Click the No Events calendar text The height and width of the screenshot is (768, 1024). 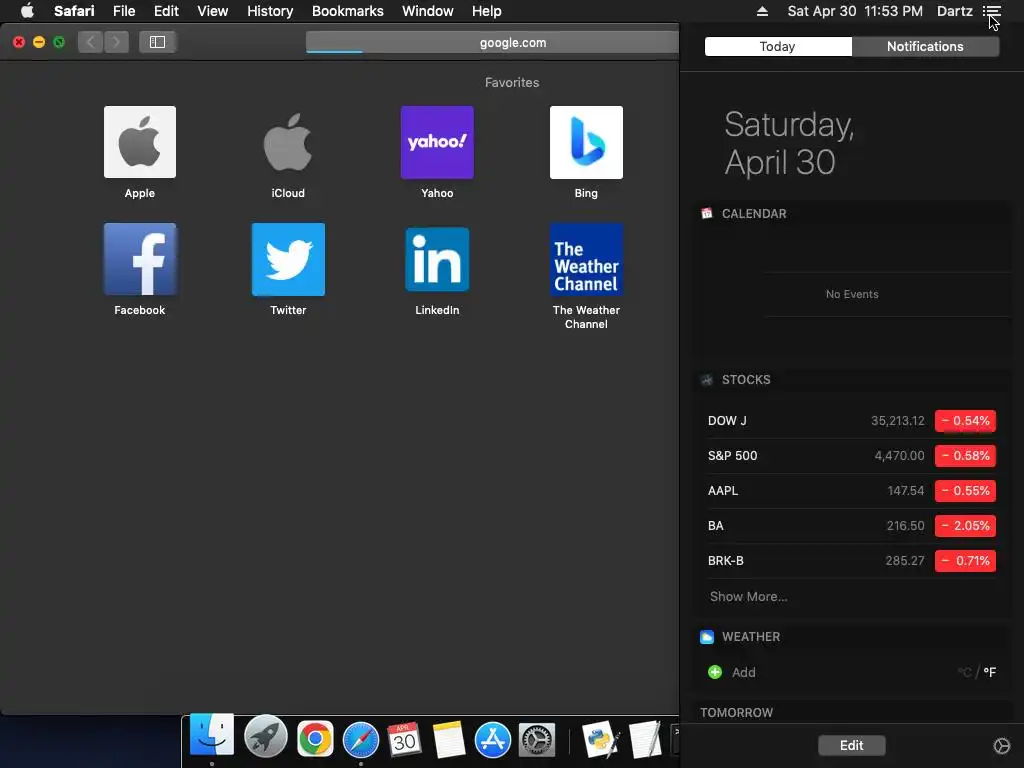(x=852, y=294)
